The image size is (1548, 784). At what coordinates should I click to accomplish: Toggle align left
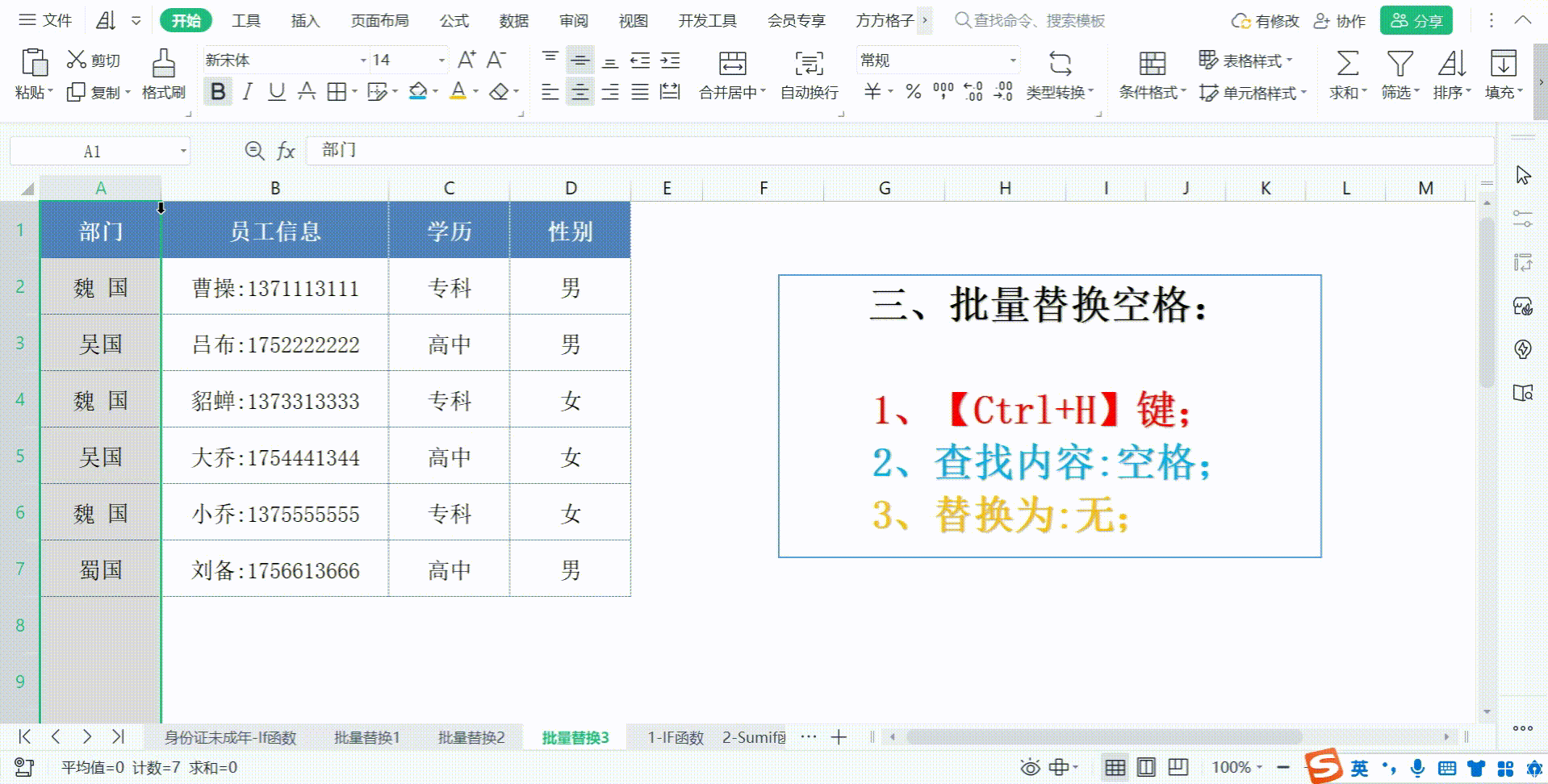(x=550, y=92)
